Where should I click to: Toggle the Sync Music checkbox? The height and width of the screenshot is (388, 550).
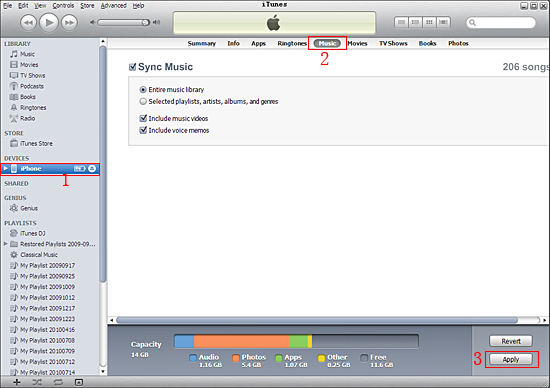(x=132, y=67)
